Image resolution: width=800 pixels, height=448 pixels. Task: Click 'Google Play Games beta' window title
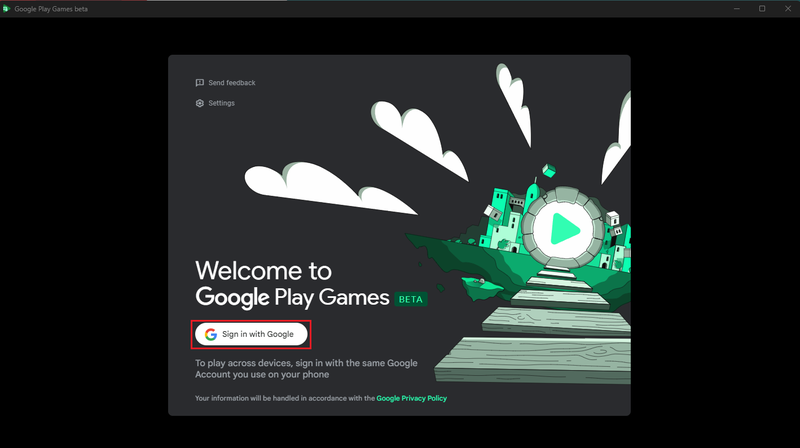tap(51, 9)
